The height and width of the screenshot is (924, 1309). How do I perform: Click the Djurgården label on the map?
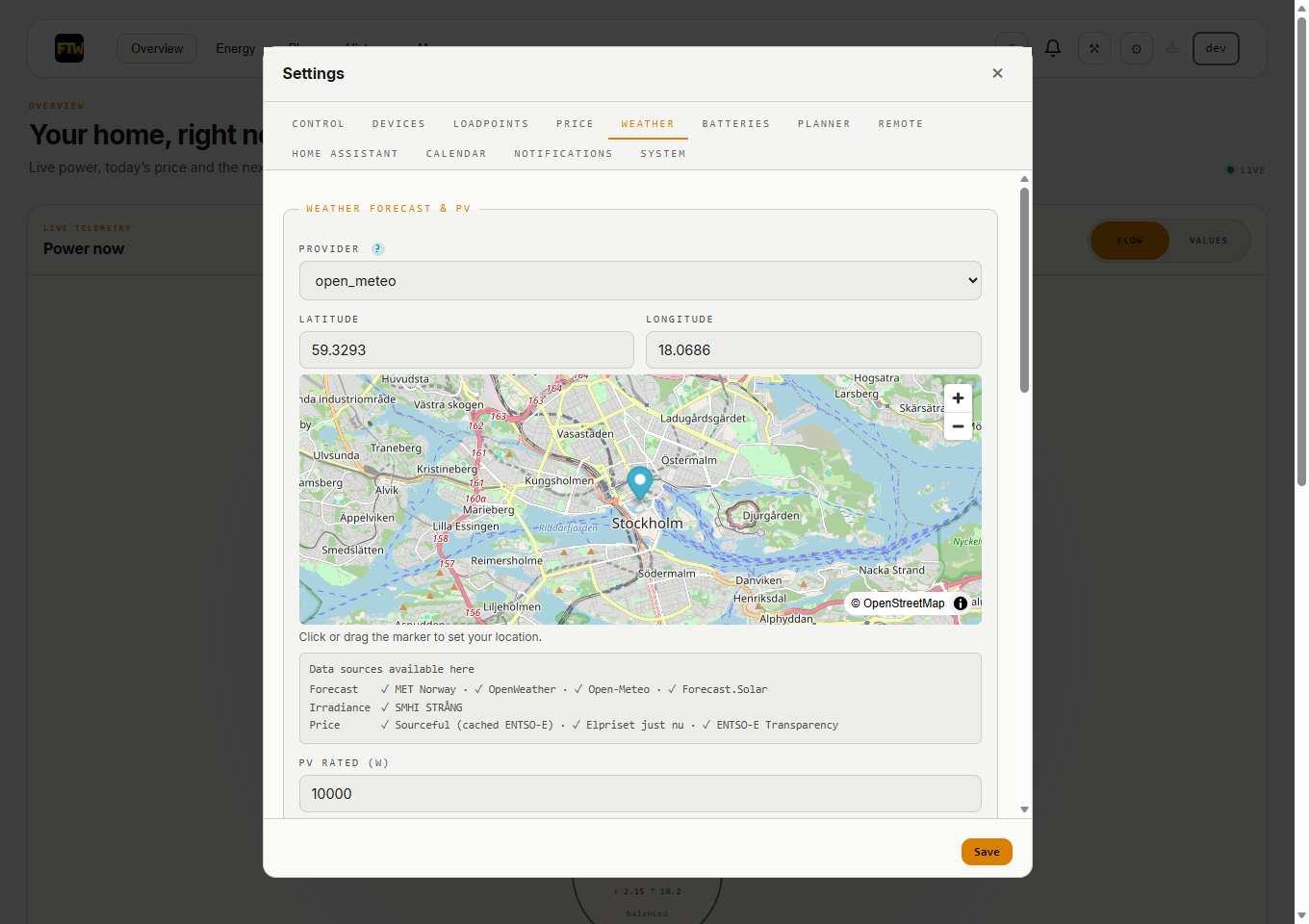(x=771, y=516)
